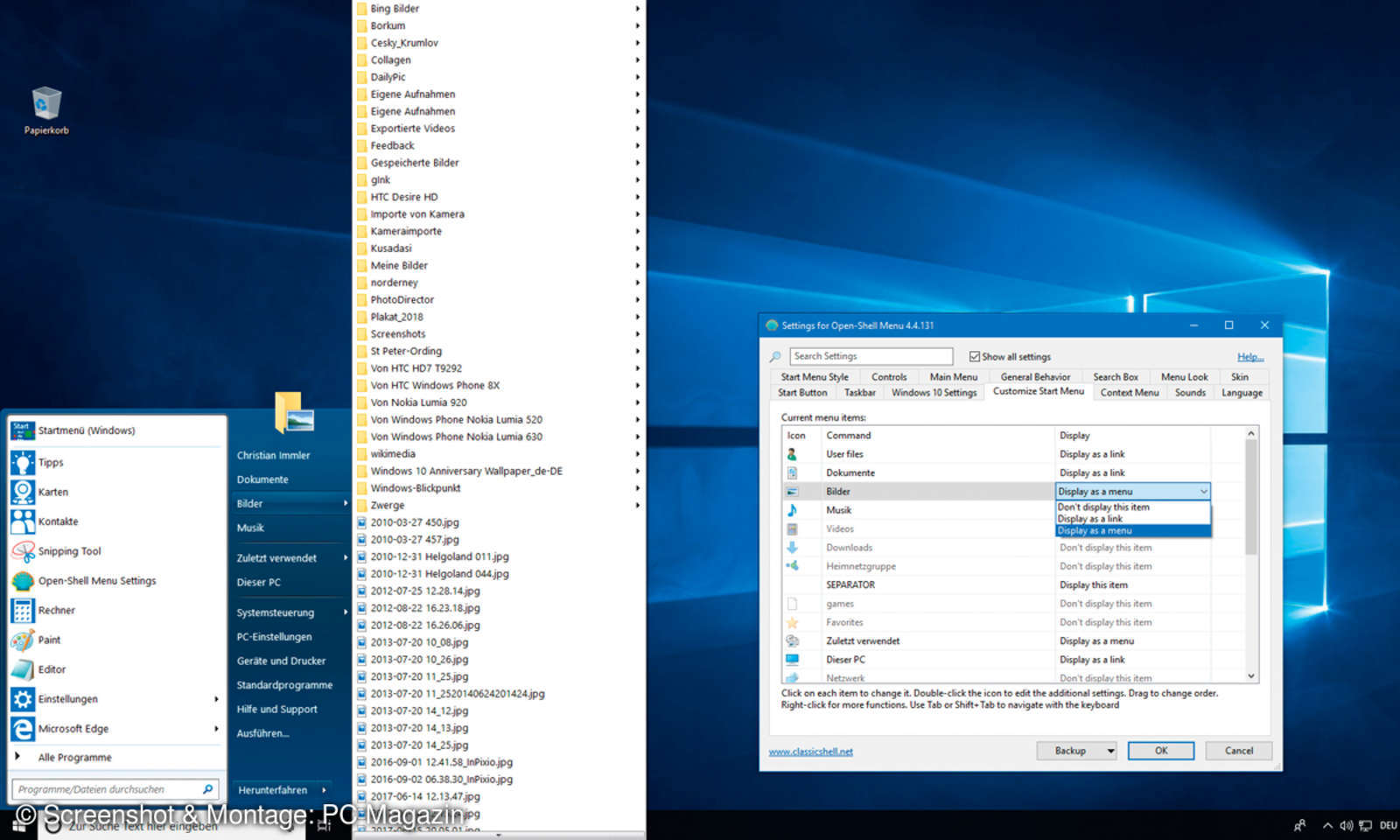
Task: Launch Microsoft Edge from the start menu
Action: [x=73, y=728]
